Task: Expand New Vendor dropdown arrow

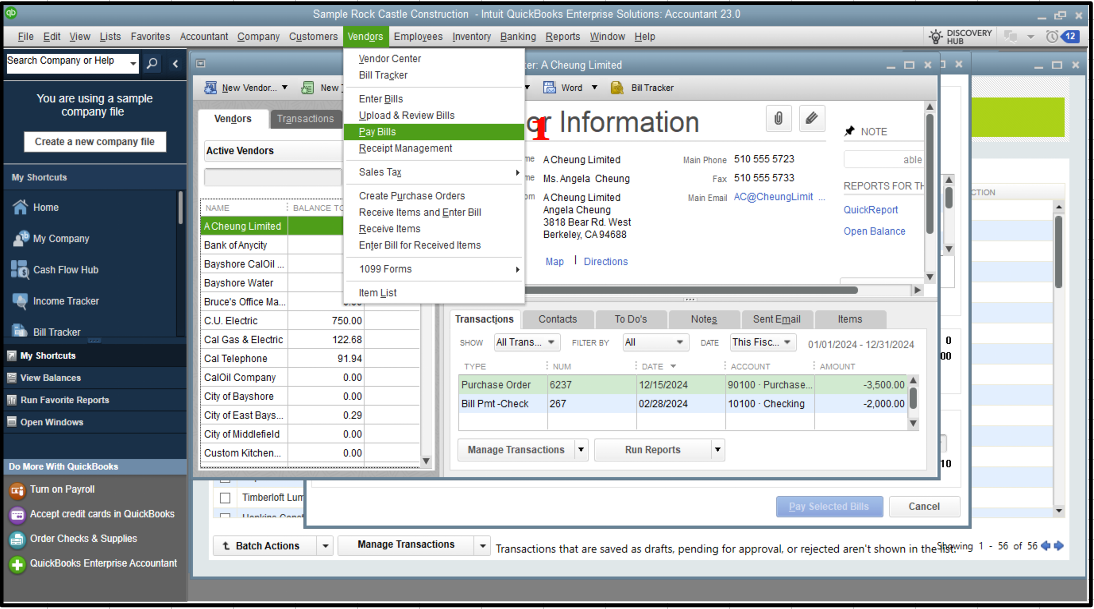Action: 285,88
